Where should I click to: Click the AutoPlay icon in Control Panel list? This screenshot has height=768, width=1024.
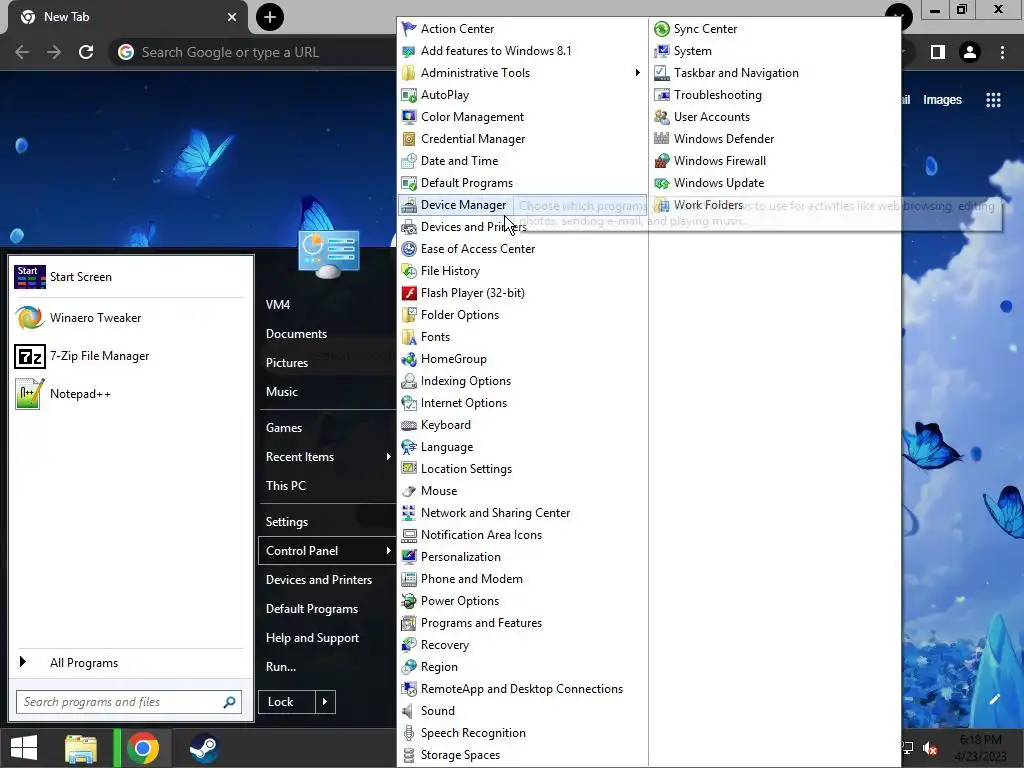[409, 95]
